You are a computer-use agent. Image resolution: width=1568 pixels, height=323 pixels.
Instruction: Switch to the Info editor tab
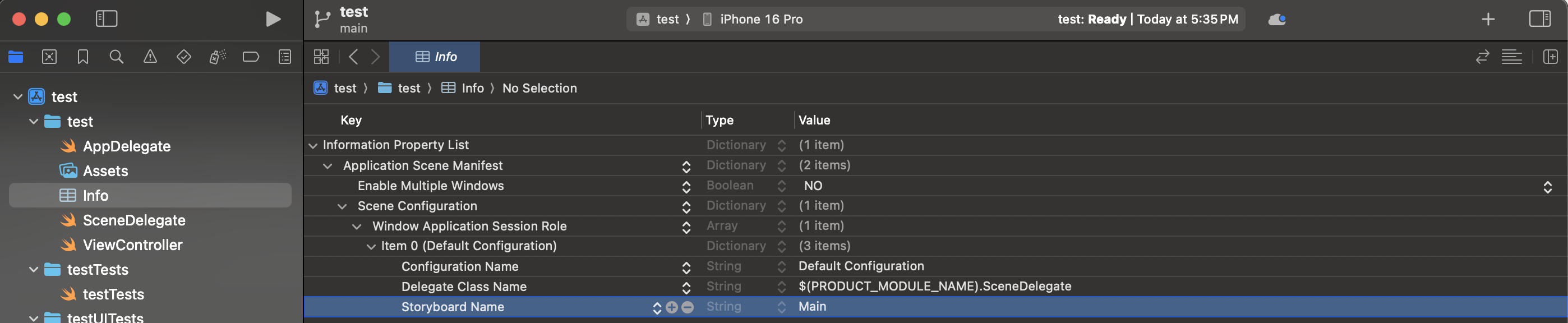click(434, 57)
